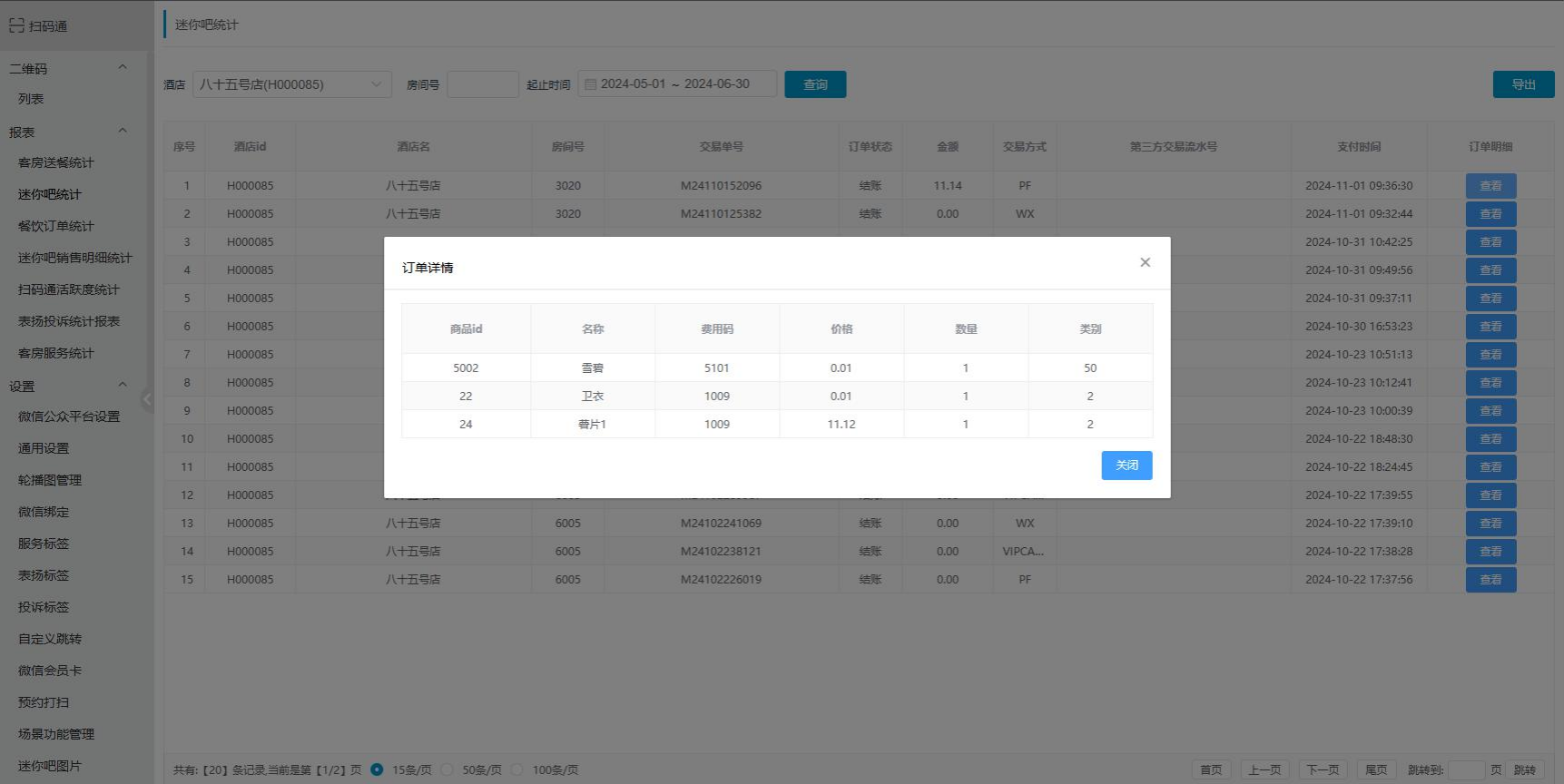Close the order details dialog with X

coord(1145,262)
